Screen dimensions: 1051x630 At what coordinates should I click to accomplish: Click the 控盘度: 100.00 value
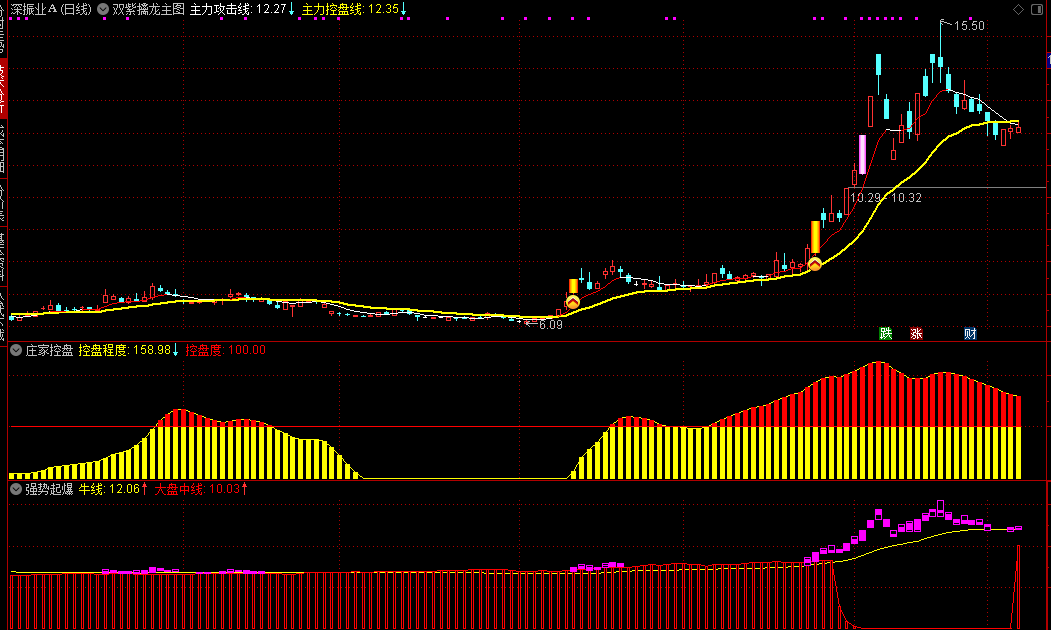[226, 350]
